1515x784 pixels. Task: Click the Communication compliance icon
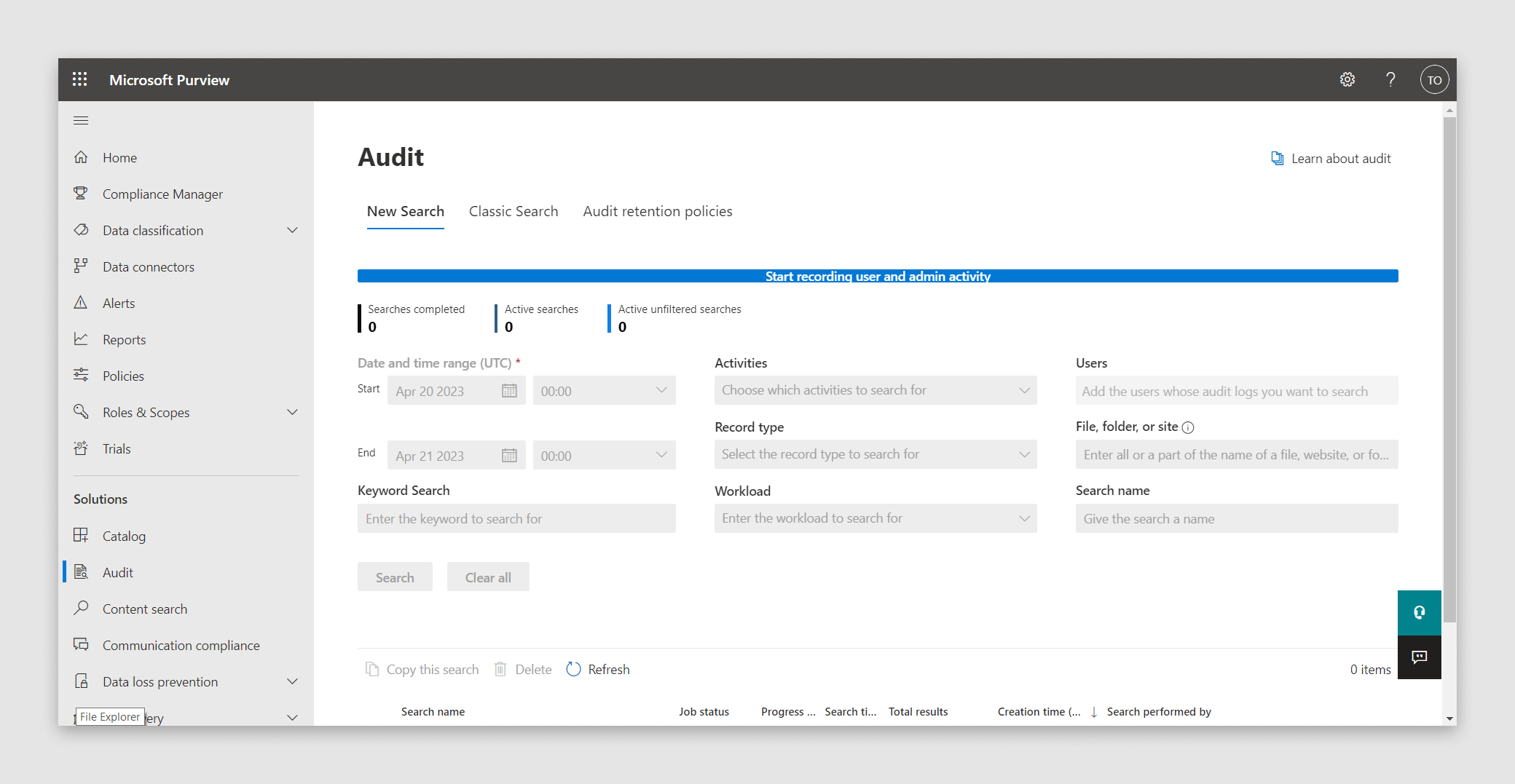[81, 645]
